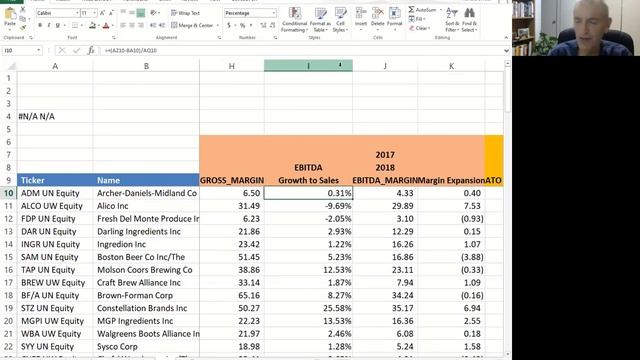Viewport: 640px width, 360px height.
Task: Open the Font group dialog launcher
Action: point(113,38)
